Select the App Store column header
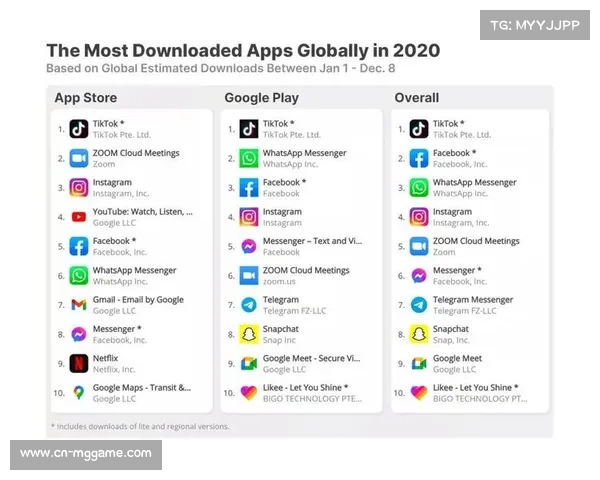This screenshot has height=480, width=600. (x=85, y=98)
